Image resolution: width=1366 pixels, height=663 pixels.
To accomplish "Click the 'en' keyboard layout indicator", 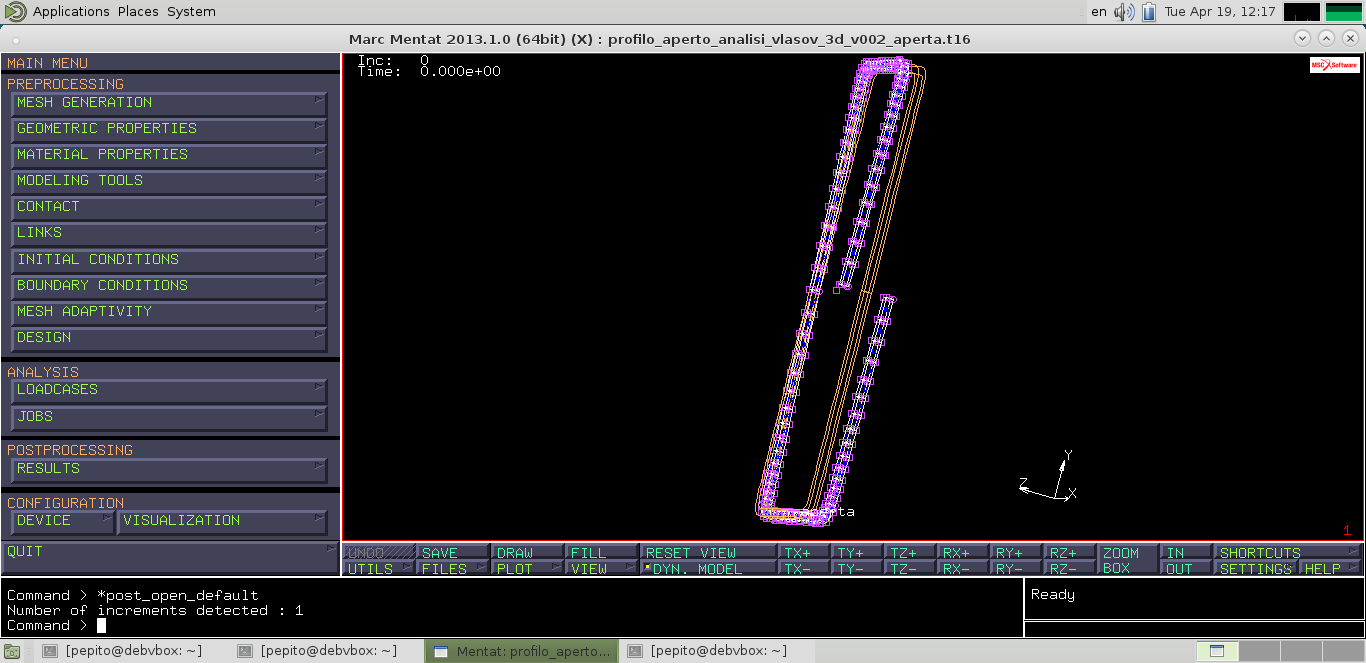I will [1099, 11].
